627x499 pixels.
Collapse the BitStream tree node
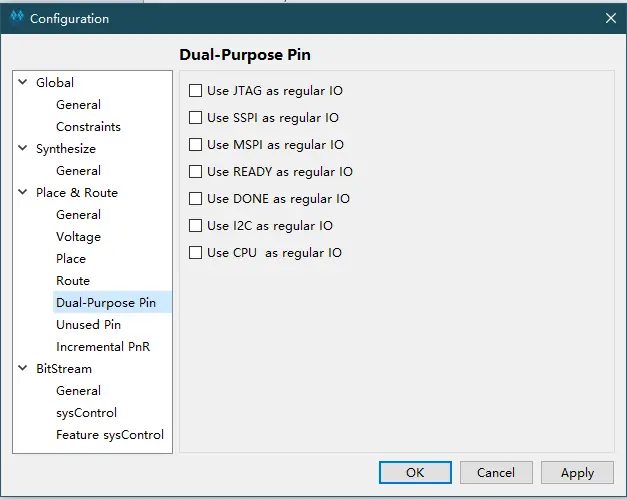click(23, 368)
